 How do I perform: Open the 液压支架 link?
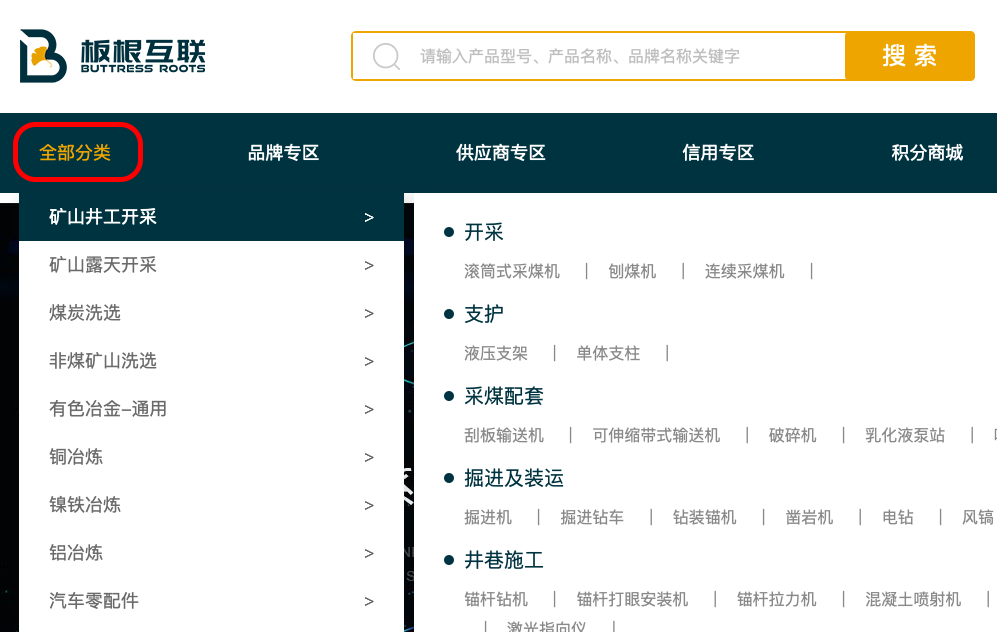pos(495,353)
